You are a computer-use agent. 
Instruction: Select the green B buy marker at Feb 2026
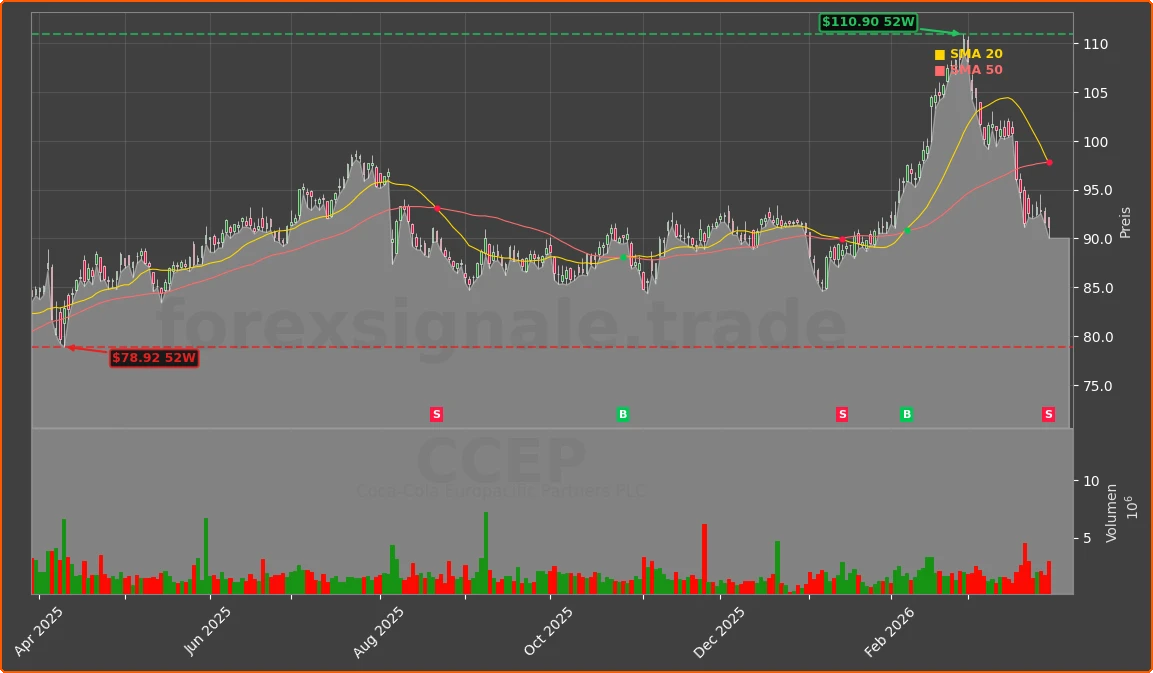(907, 415)
